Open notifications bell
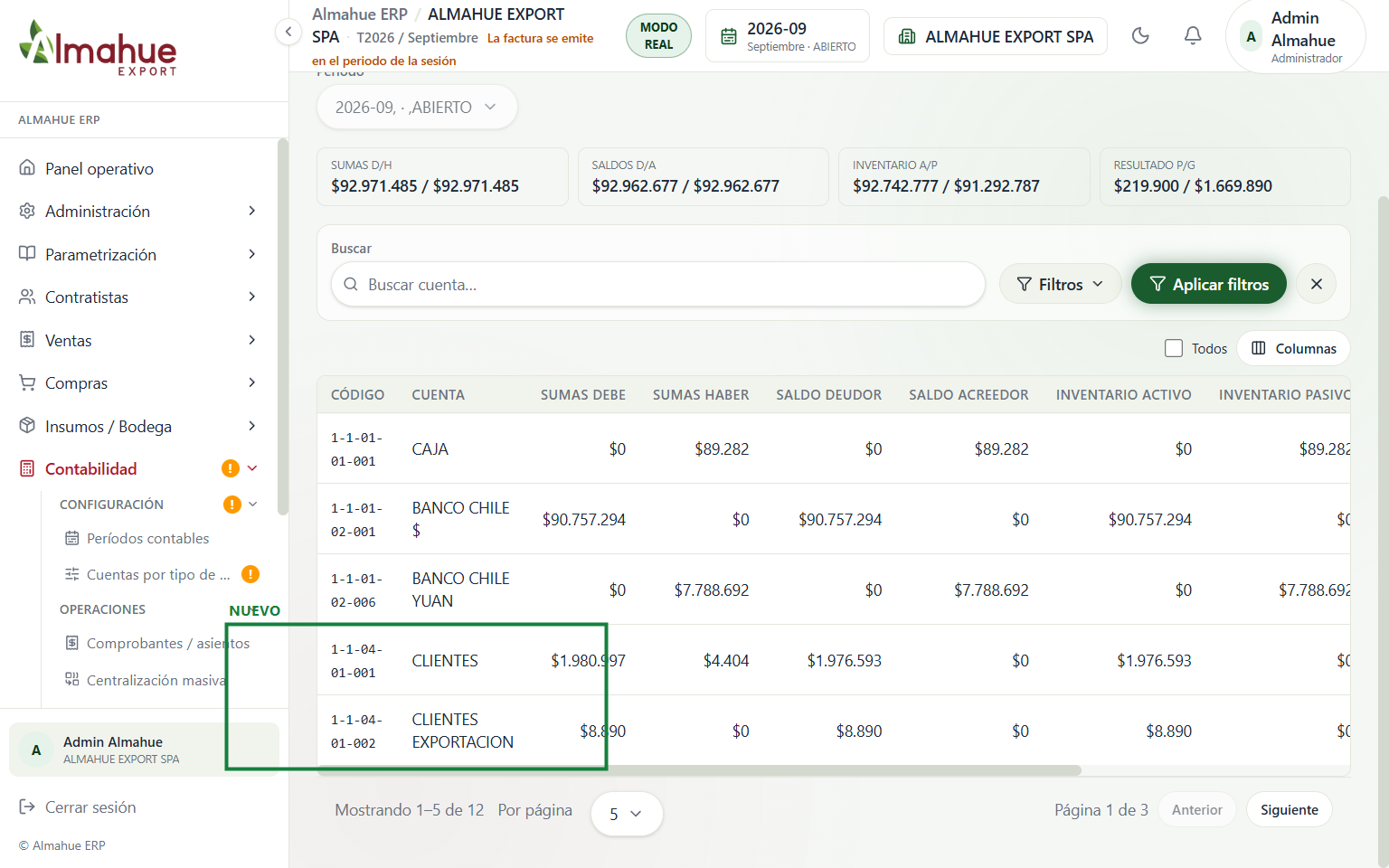1389x868 pixels. click(1193, 36)
